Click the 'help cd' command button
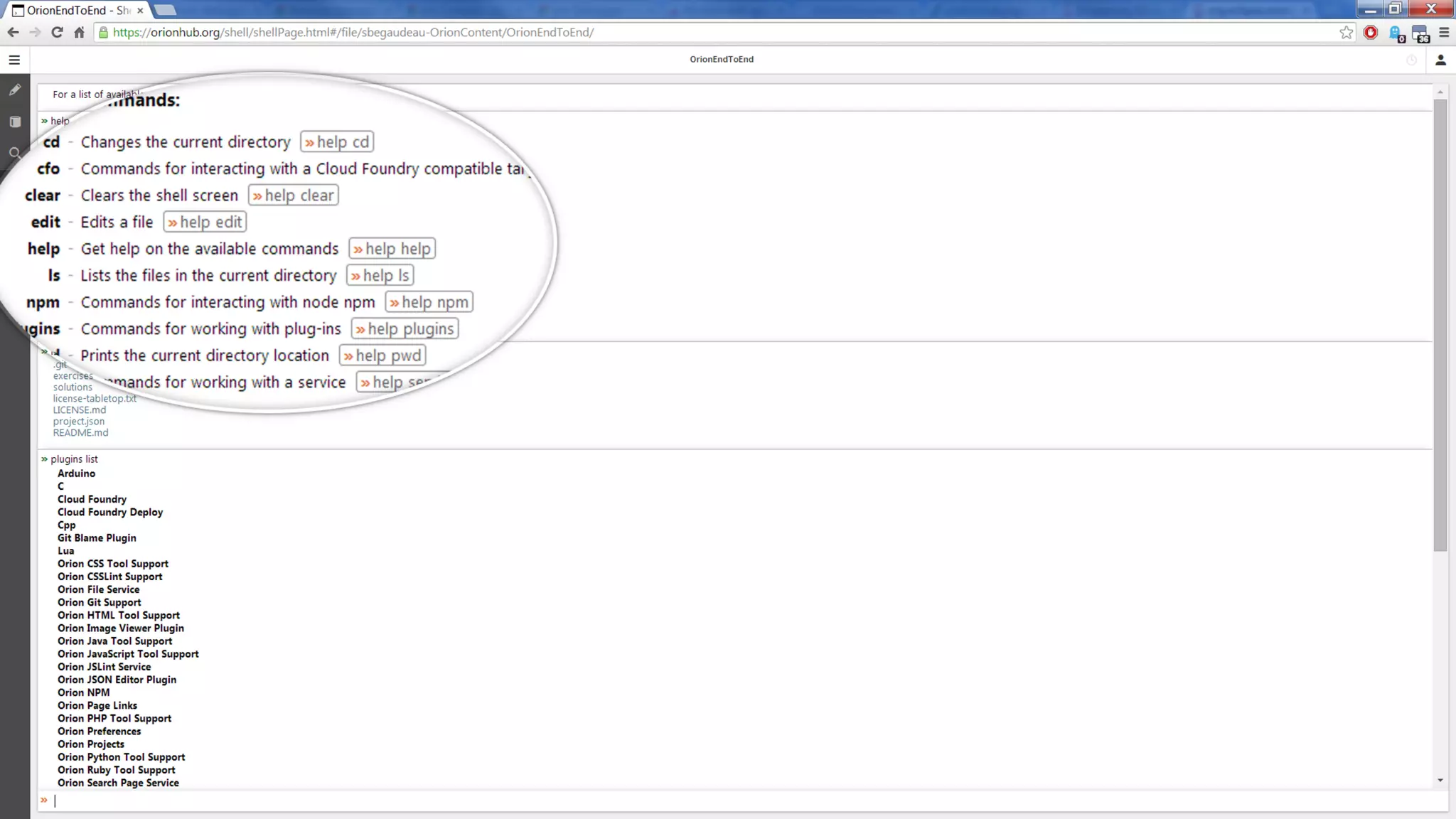Viewport: 1456px width, 819px height. pyautogui.click(x=337, y=142)
